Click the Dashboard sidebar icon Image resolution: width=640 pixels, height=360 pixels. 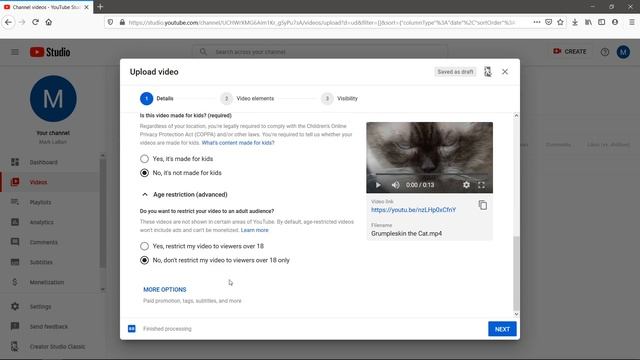(15, 162)
